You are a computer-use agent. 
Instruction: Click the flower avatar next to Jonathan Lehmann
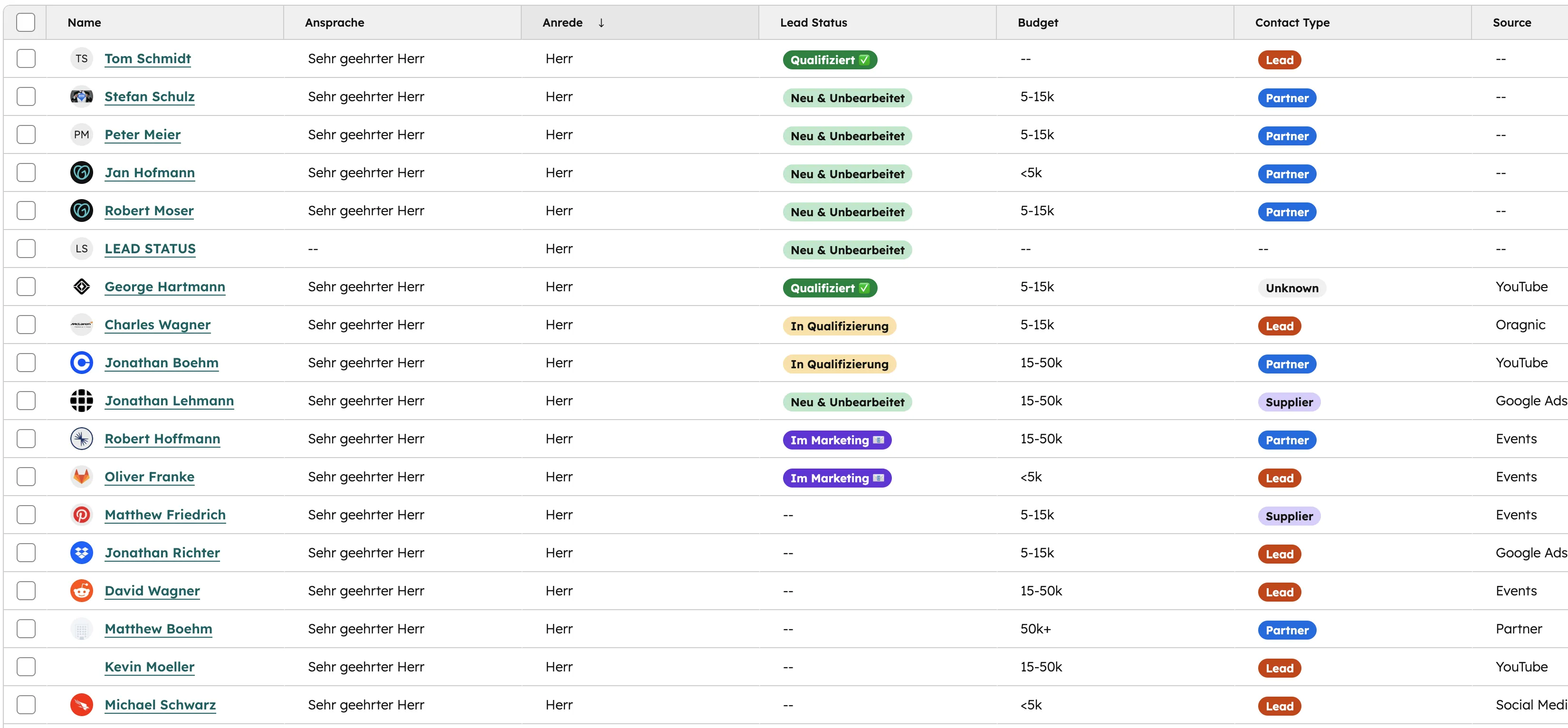pos(81,401)
